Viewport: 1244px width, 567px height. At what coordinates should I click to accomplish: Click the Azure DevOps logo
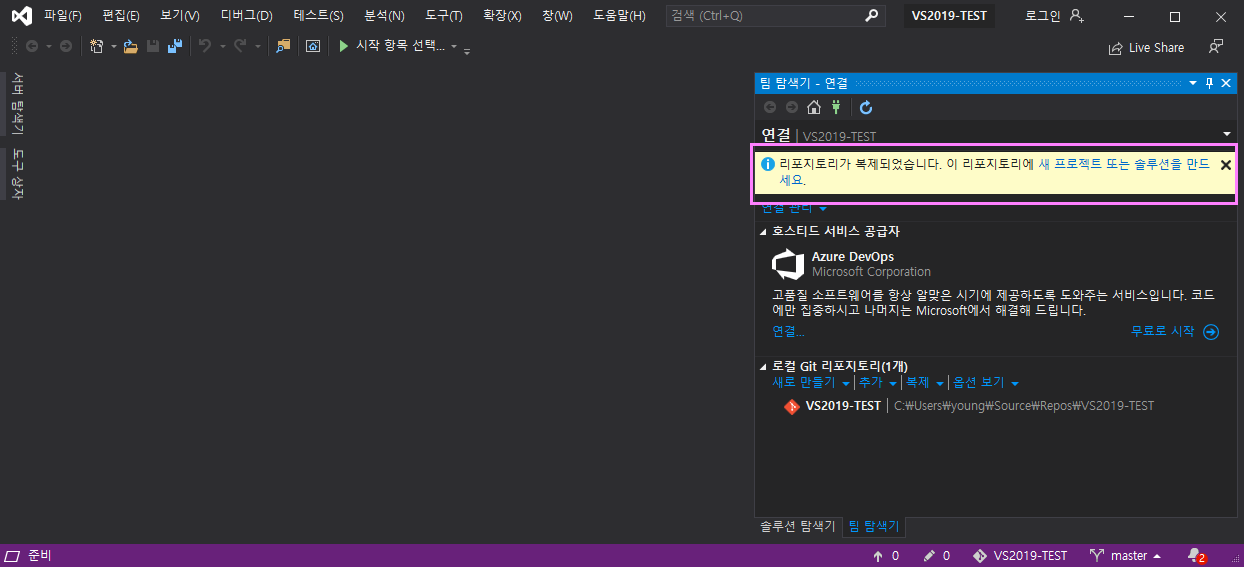click(788, 265)
